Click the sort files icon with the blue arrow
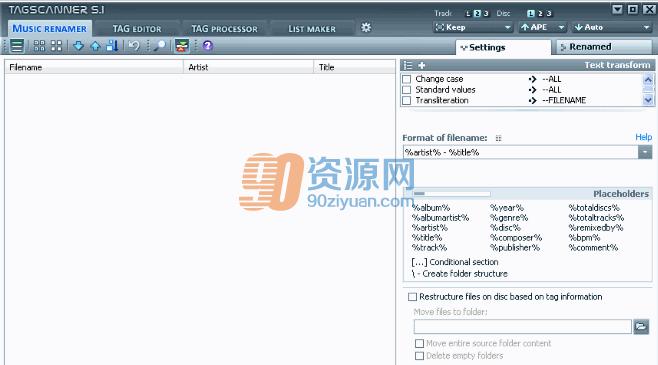658x365 pixels. click(x=112, y=46)
